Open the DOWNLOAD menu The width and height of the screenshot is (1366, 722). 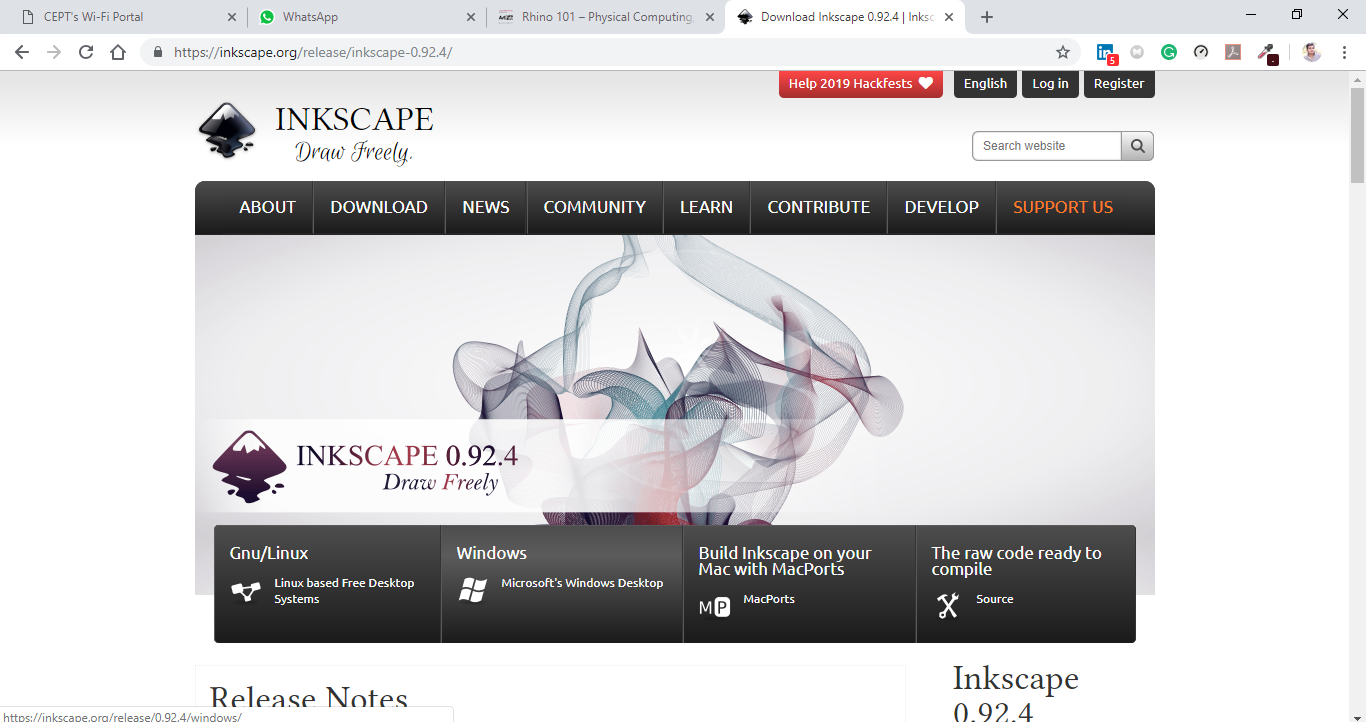pos(379,207)
